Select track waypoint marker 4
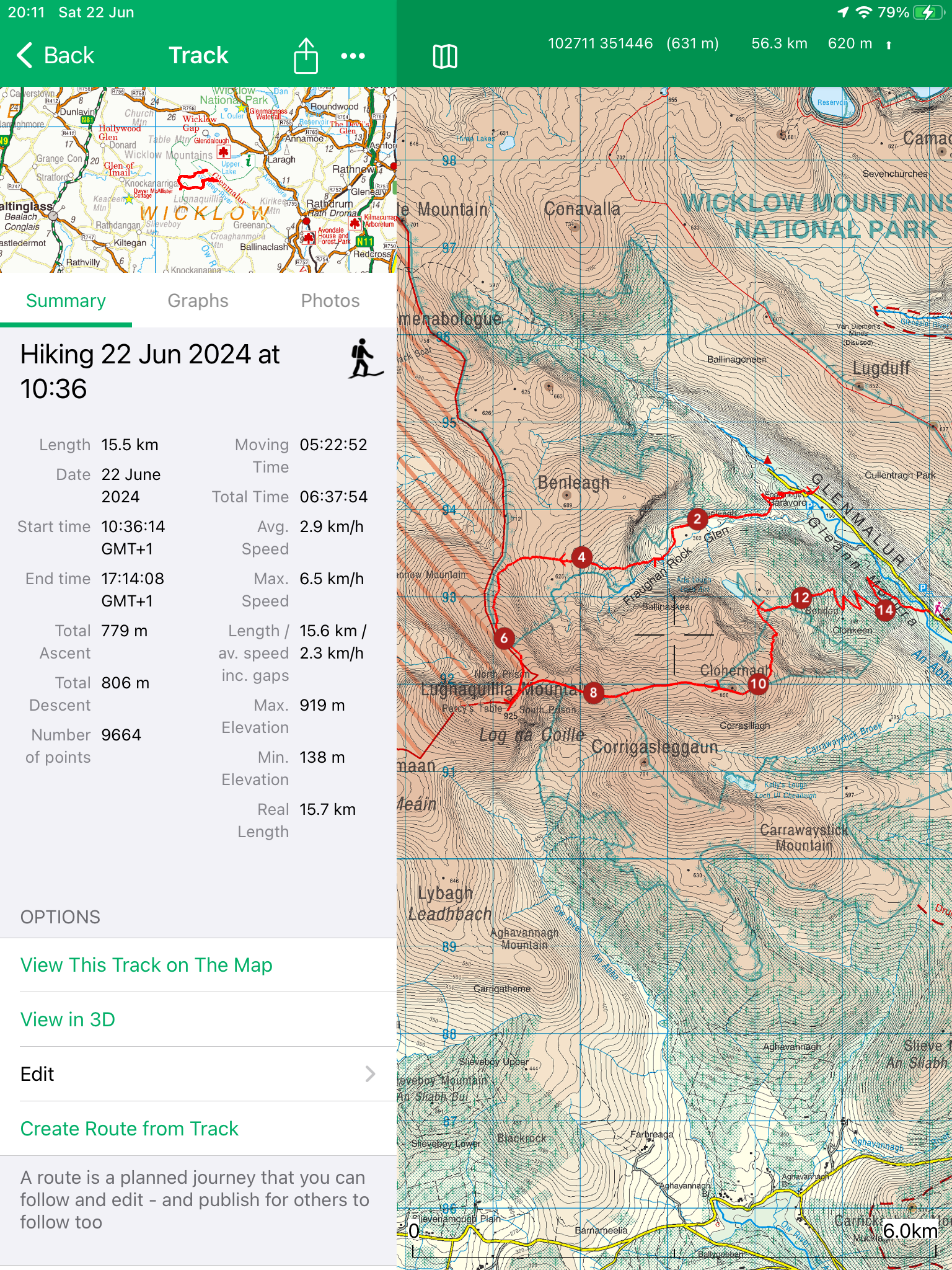The width and height of the screenshot is (952, 1270). click(x=581, y=557)
